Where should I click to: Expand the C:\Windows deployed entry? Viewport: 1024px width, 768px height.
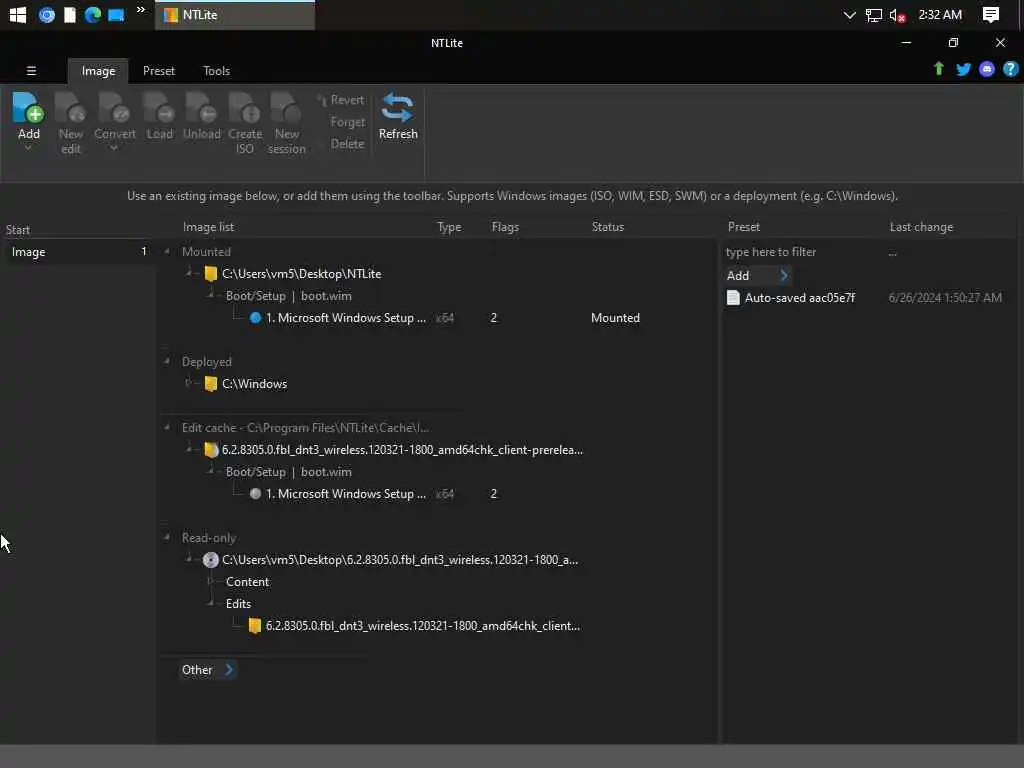188,383
